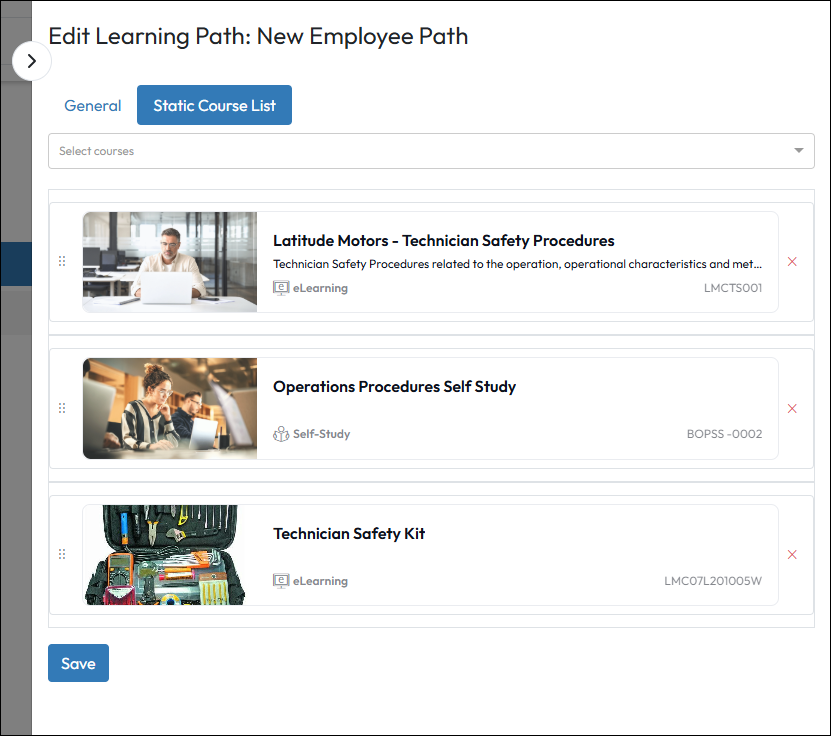Remove Latitude Motors Technician Safety Procedures course
Image resolution: width=831 pixels, height=736 pixels.
coord(792,262)
